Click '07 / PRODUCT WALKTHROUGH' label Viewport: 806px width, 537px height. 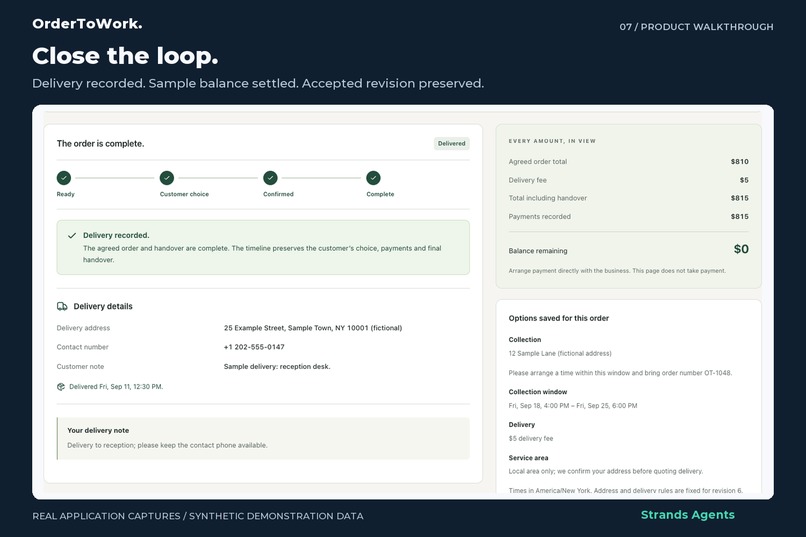click(696, 27)
